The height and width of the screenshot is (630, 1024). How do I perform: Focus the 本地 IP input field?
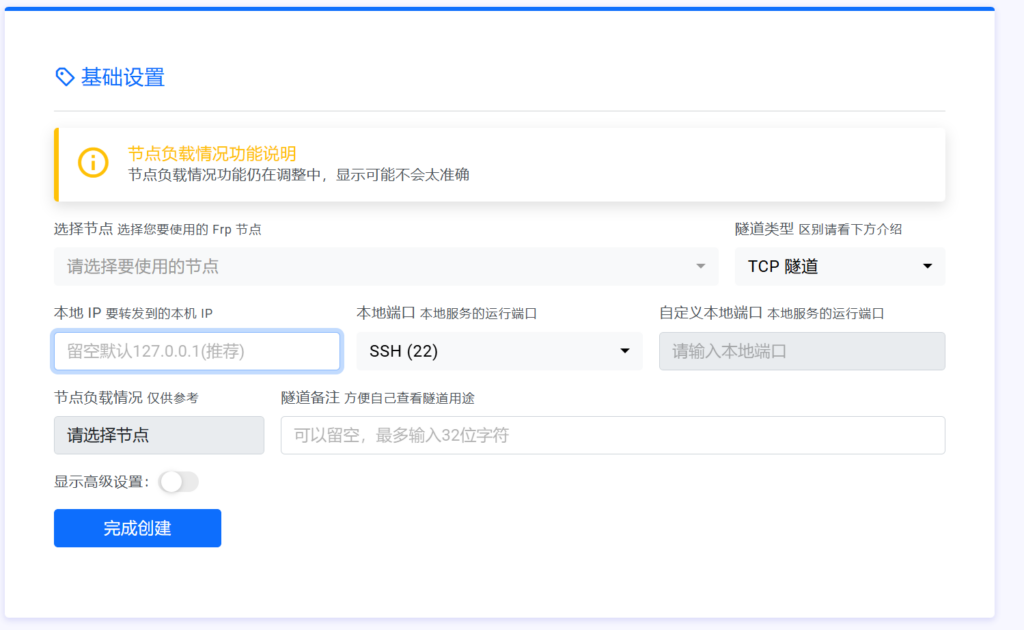197,351
